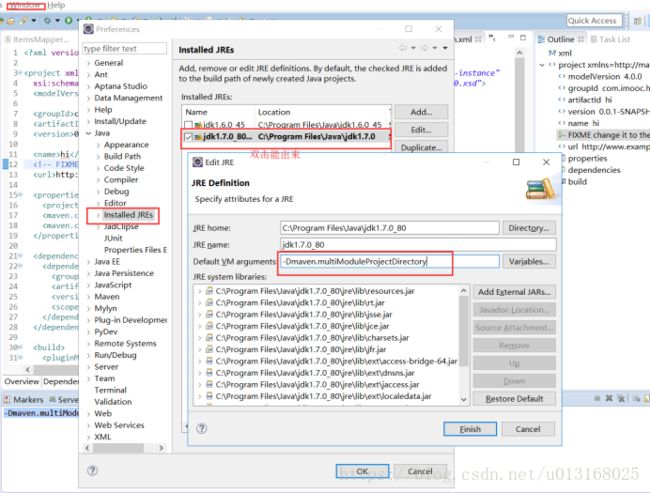Open the Window menu
The height and width of the screenshot is (493, 650).
coord(26,5)
